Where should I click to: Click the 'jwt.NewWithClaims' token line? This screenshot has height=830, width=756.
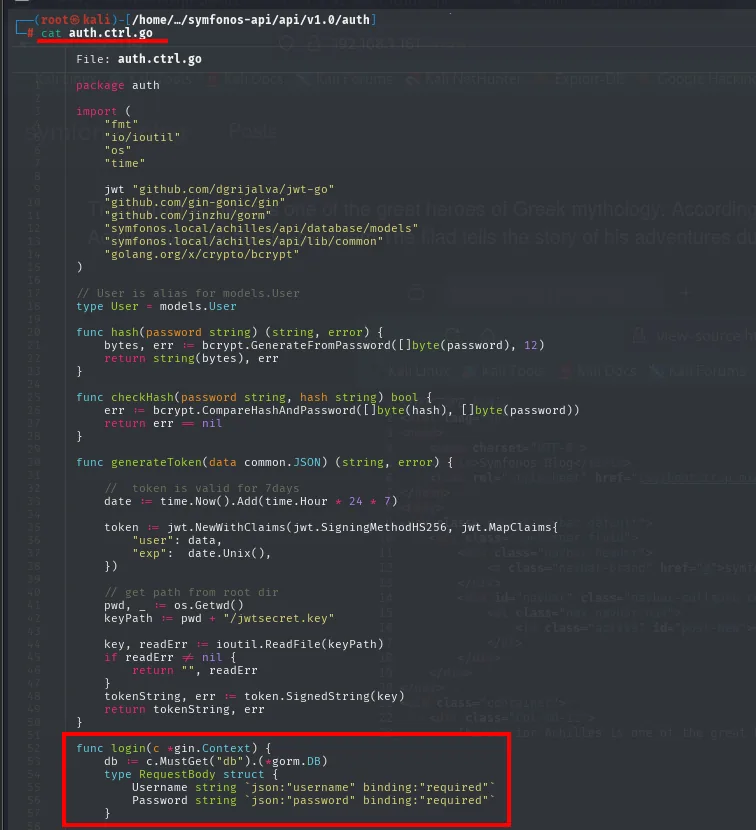point(331,527)
